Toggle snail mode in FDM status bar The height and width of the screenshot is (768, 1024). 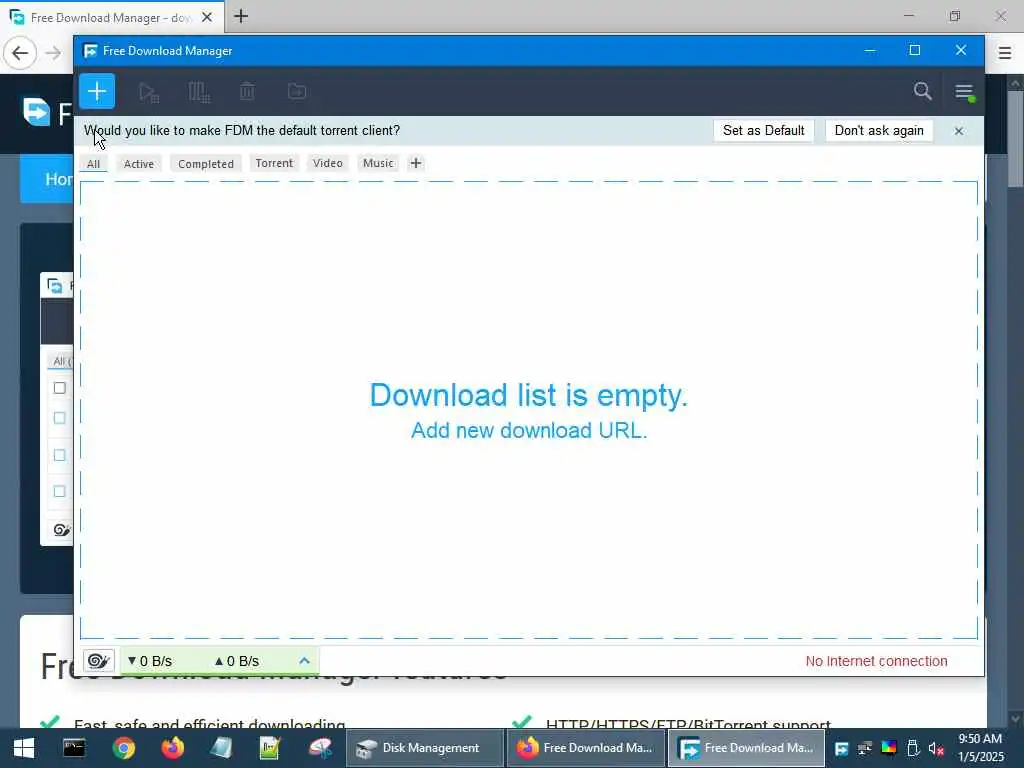point(99,661)
